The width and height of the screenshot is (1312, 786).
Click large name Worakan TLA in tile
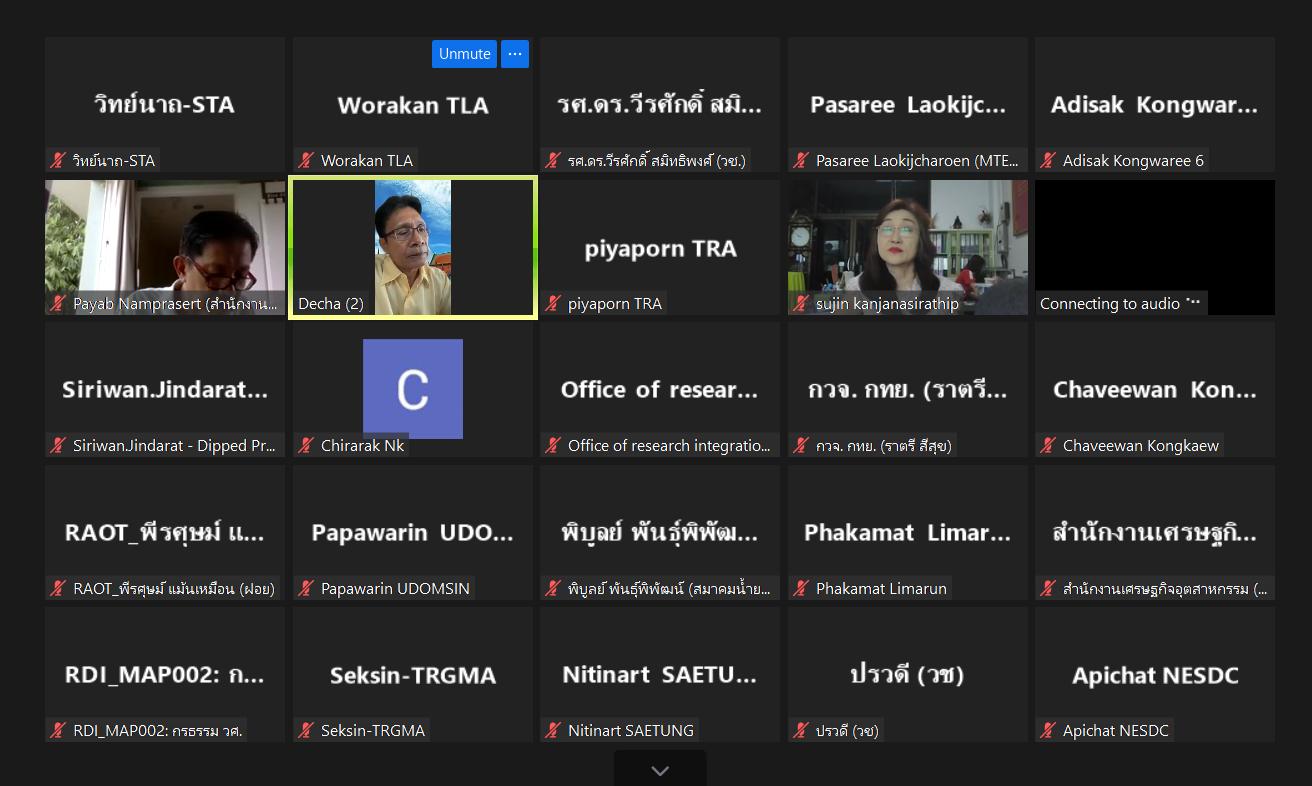(413, 105)
